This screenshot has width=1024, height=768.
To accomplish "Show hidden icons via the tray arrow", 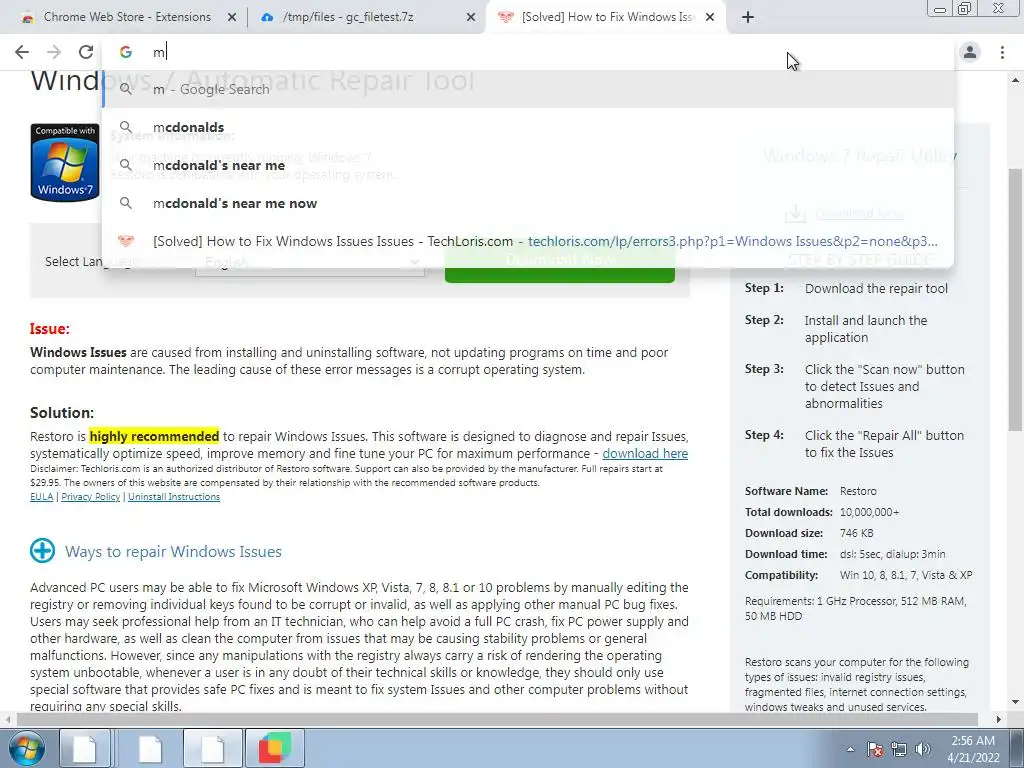I will (850, 749).
